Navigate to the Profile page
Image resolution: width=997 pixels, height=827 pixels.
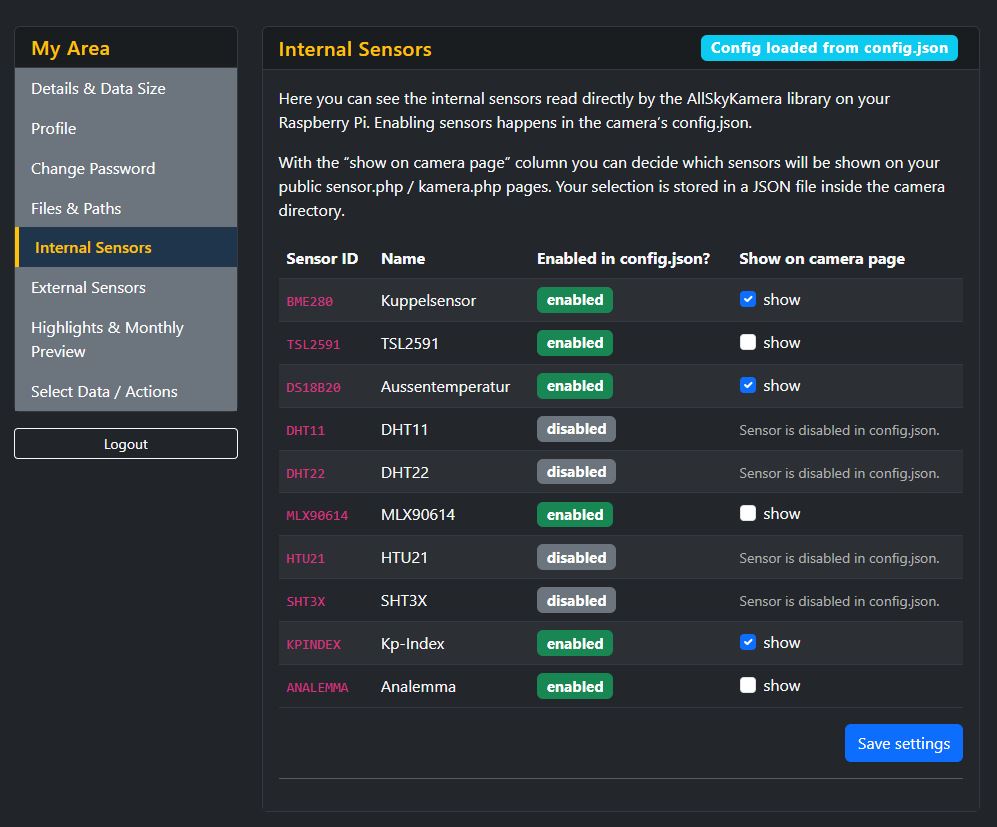pyautogui.click(x=53, y=128)
